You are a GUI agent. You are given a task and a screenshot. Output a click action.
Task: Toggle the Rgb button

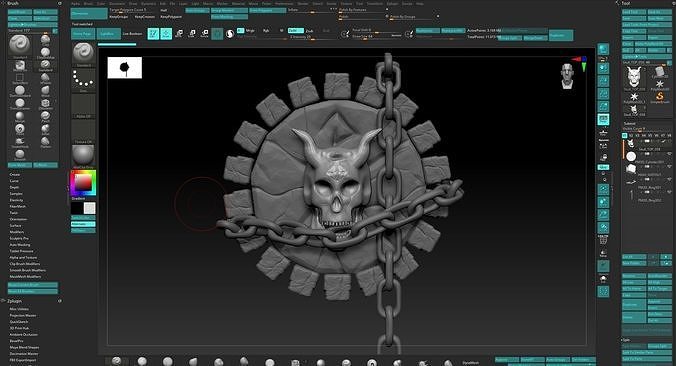[x=266, y=31]
